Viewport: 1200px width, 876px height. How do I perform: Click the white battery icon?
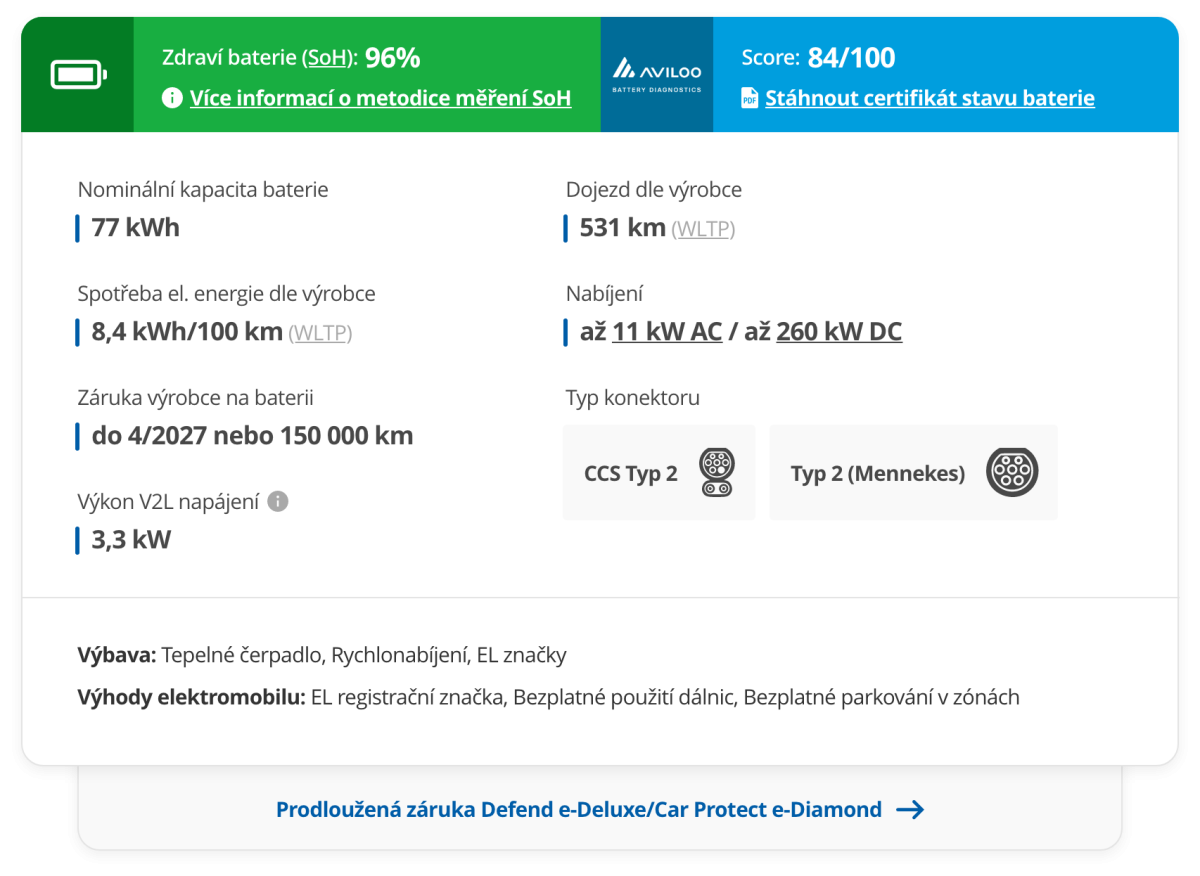(77, 75)
